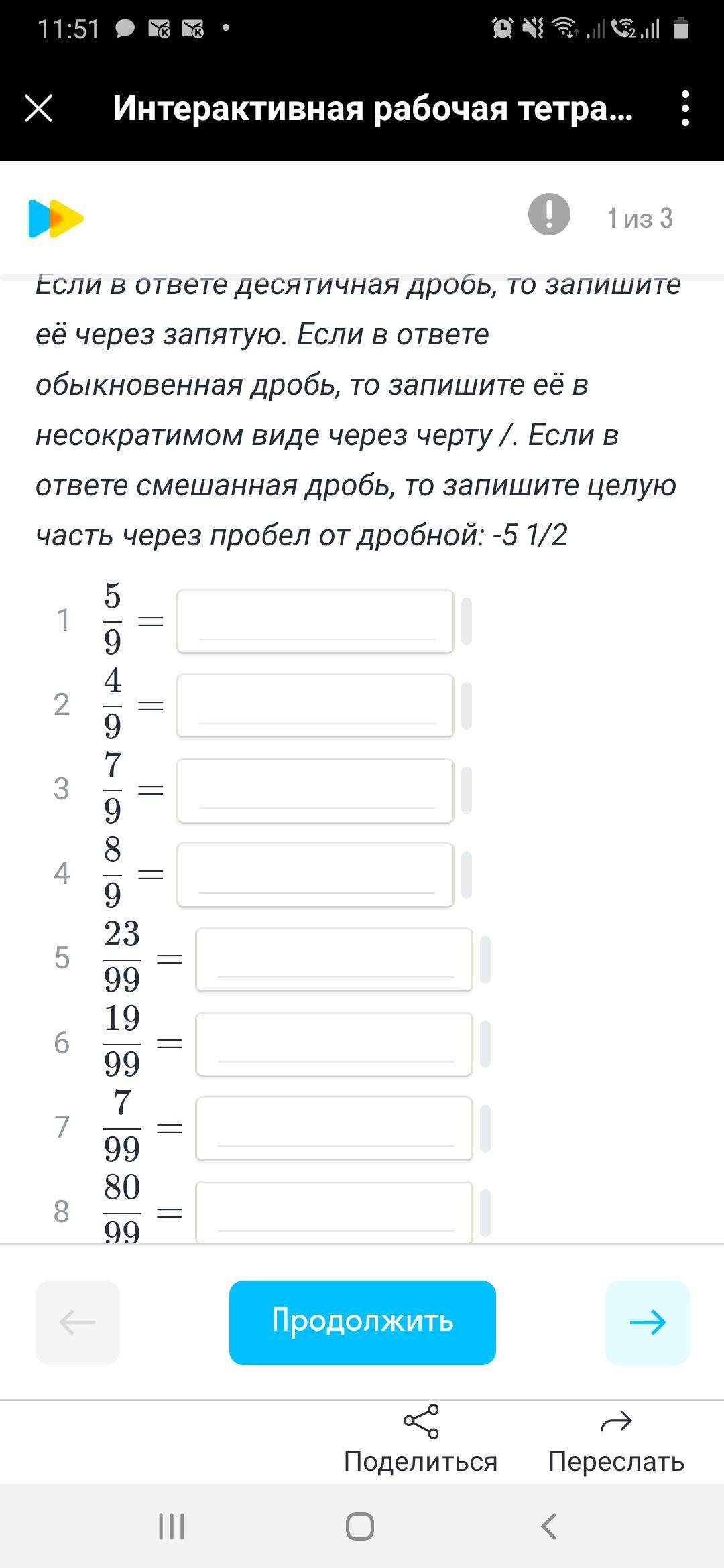
Task: Focus answer field for 7/99
Action: (334, 1128)
